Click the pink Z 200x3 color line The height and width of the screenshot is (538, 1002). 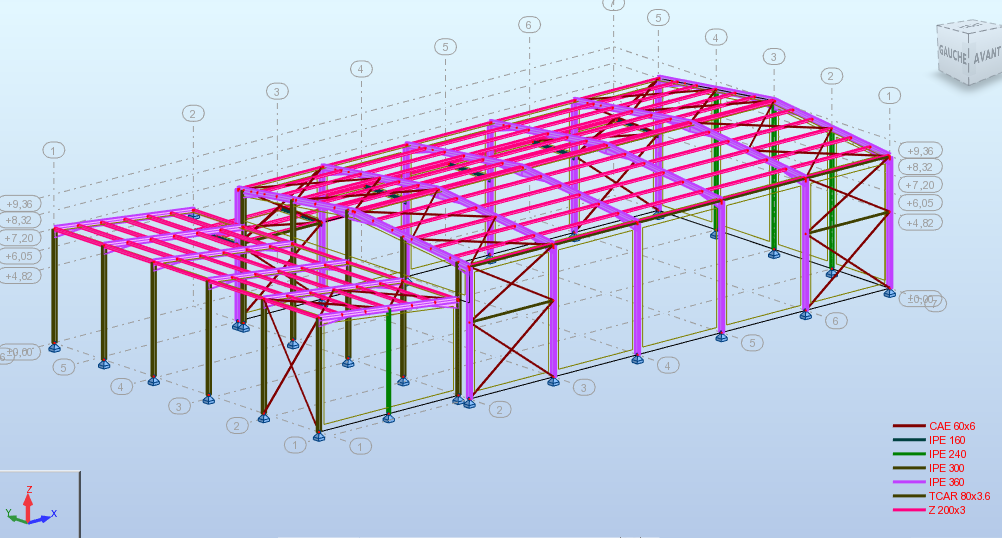click(909, 511)
